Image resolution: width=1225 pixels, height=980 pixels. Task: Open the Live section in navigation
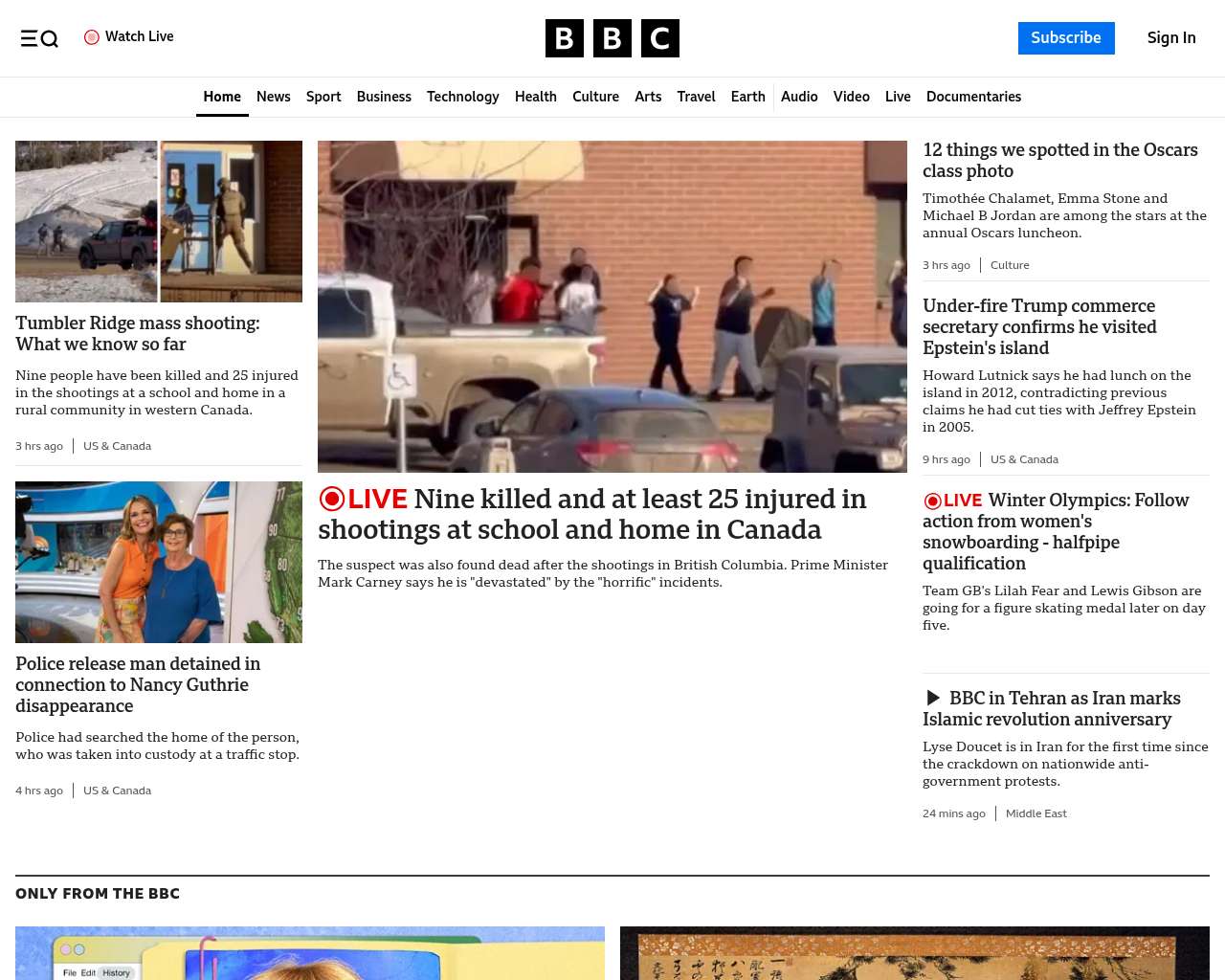898,97
